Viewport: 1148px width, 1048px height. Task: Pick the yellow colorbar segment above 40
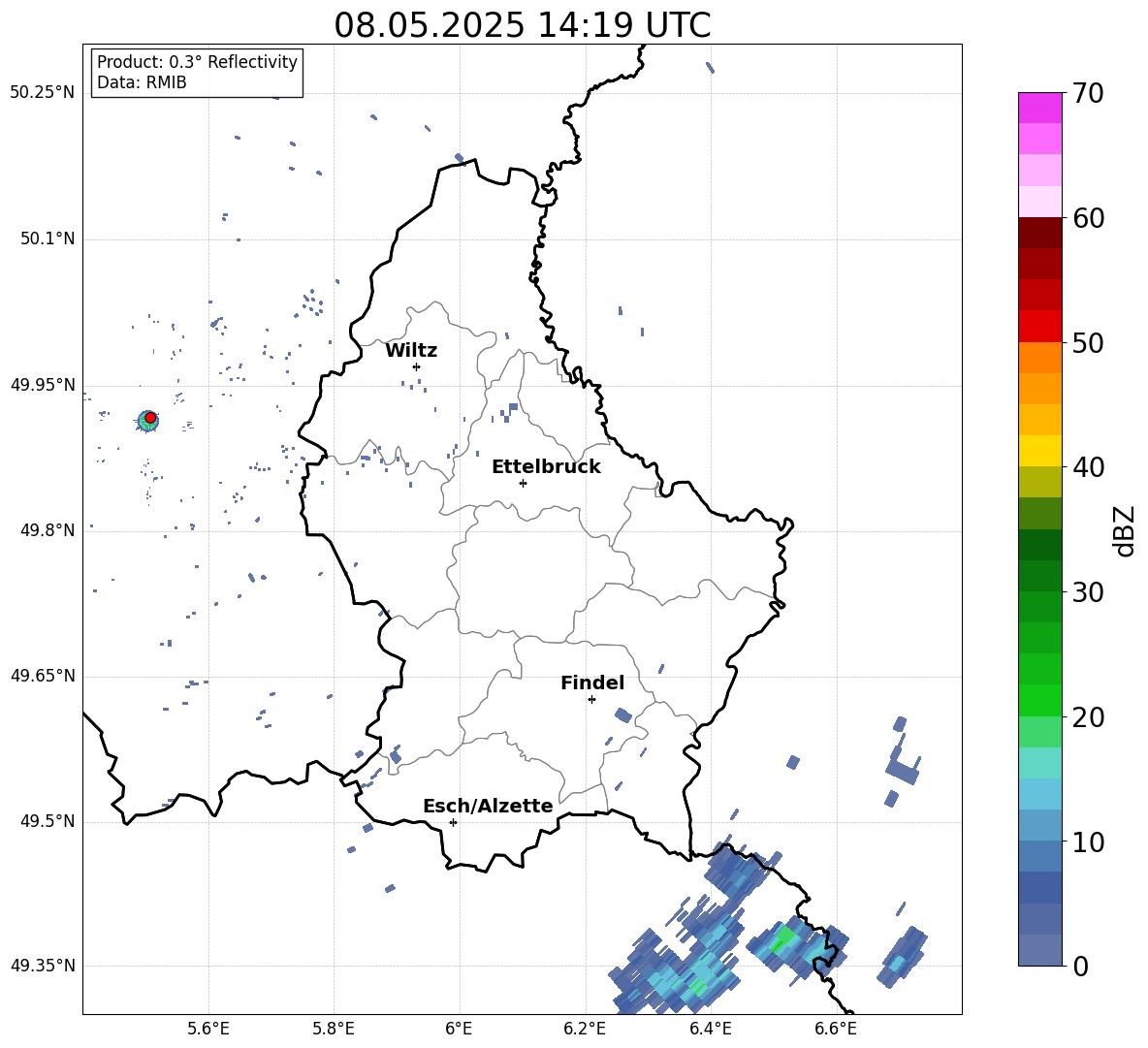coord(1039,451)
